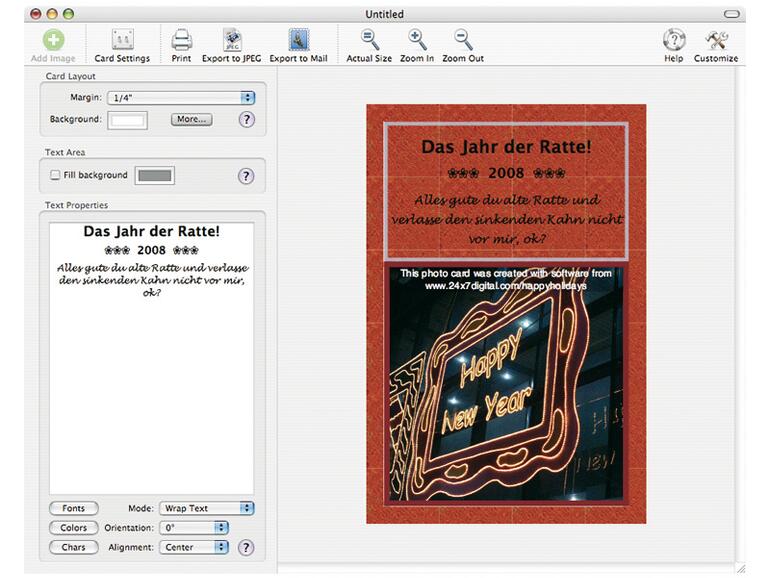
Task: Open the Orientation dropdown
Action: 193,528
